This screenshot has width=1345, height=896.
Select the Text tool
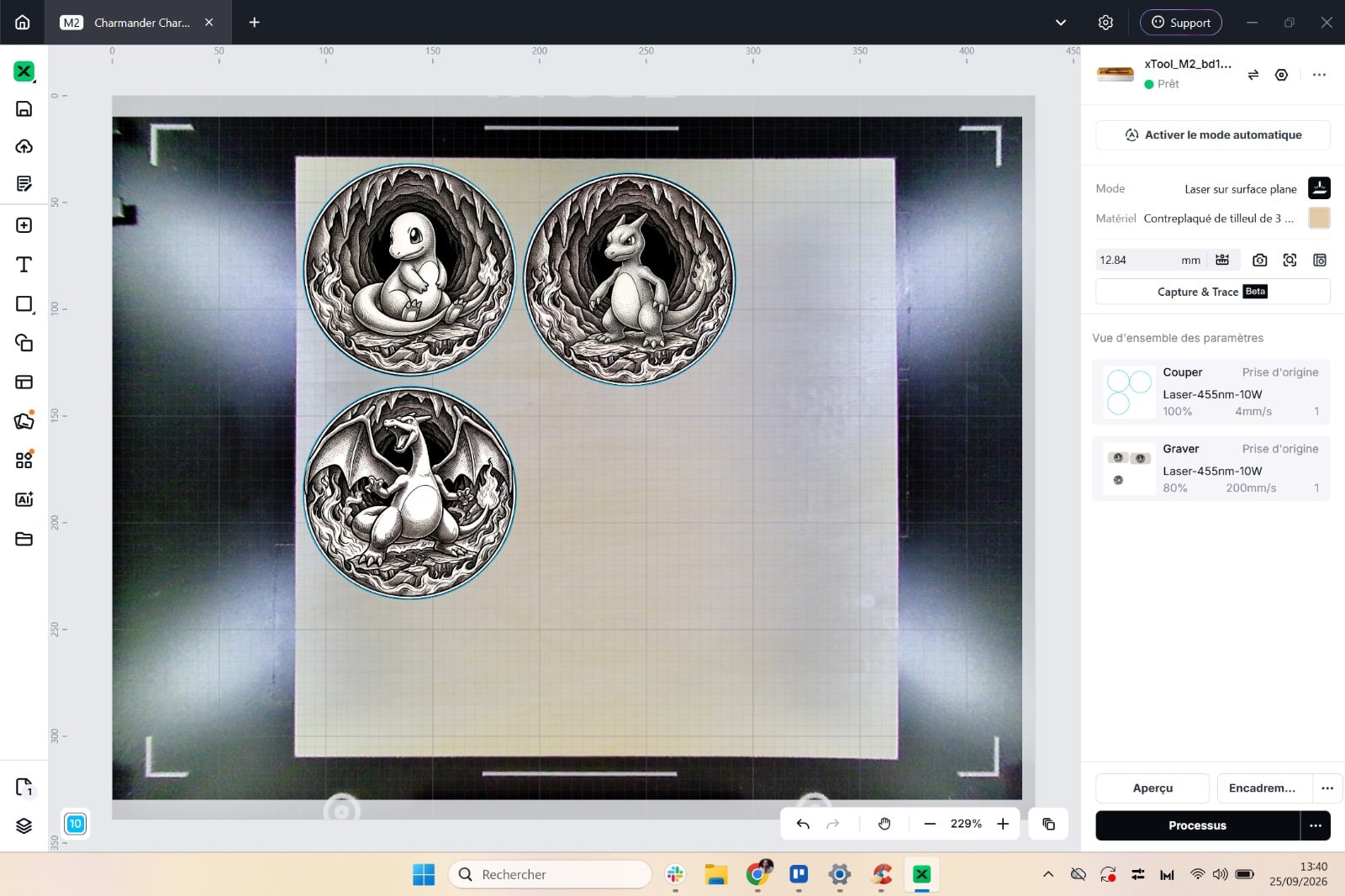point(24,265)
